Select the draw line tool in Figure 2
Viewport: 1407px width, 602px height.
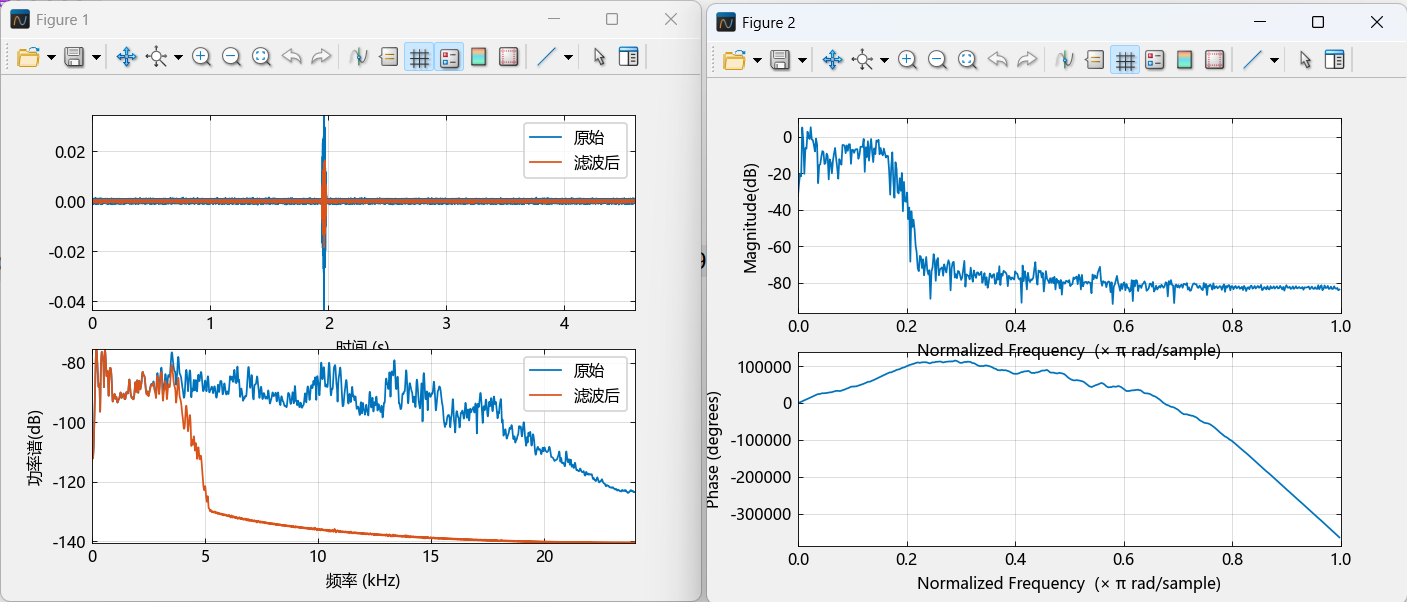click(1252, 60)
